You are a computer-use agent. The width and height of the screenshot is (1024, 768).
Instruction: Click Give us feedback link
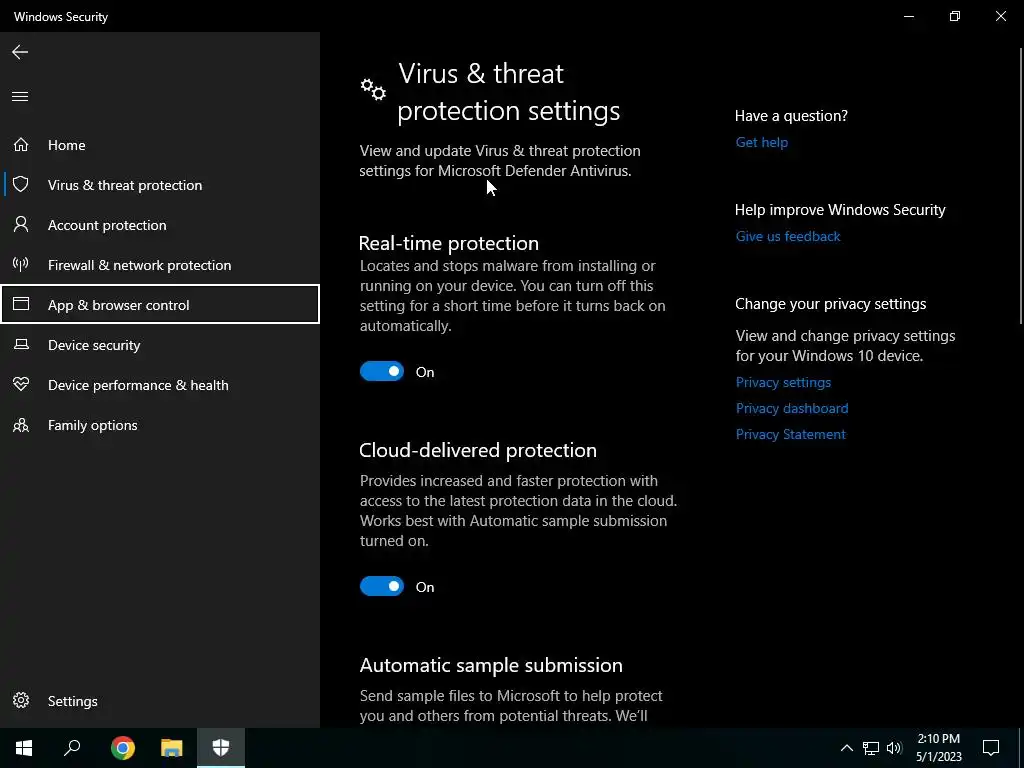pyautogui.click(x=788, y=236)
